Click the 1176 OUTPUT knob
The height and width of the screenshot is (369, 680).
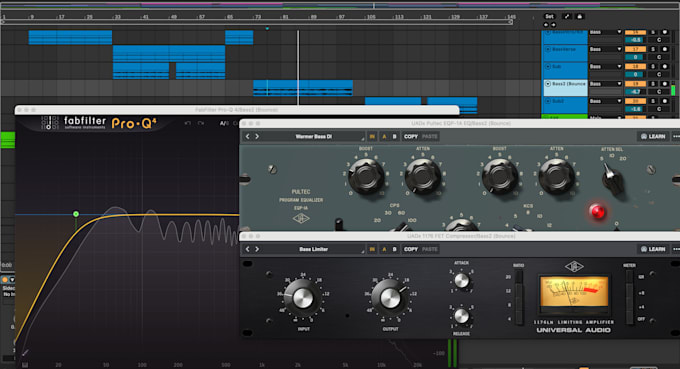pos(390,298)
